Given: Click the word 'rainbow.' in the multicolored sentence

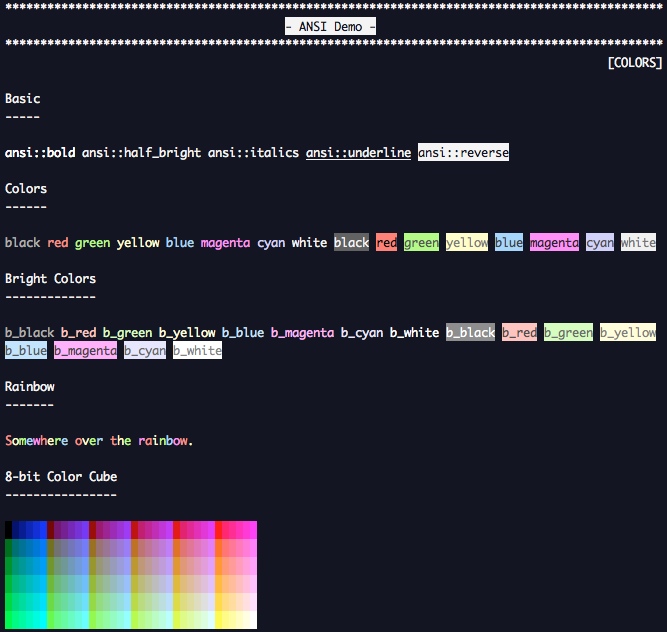Looking at the screenshot, I should click(x=166, y=441).
